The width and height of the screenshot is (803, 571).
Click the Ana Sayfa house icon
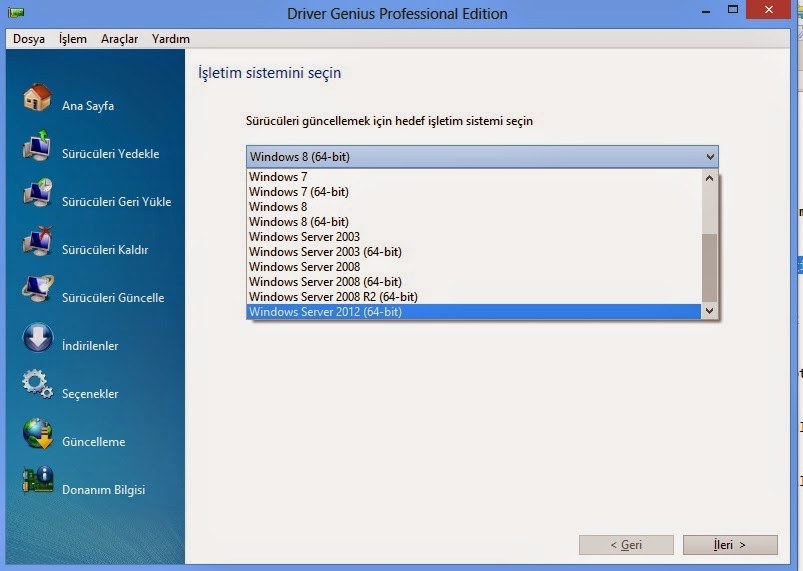pos(37,97)
